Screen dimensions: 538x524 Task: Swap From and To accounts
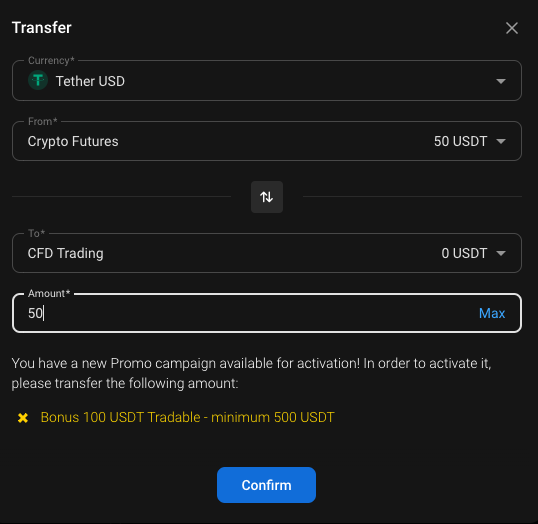pos(267,197)
